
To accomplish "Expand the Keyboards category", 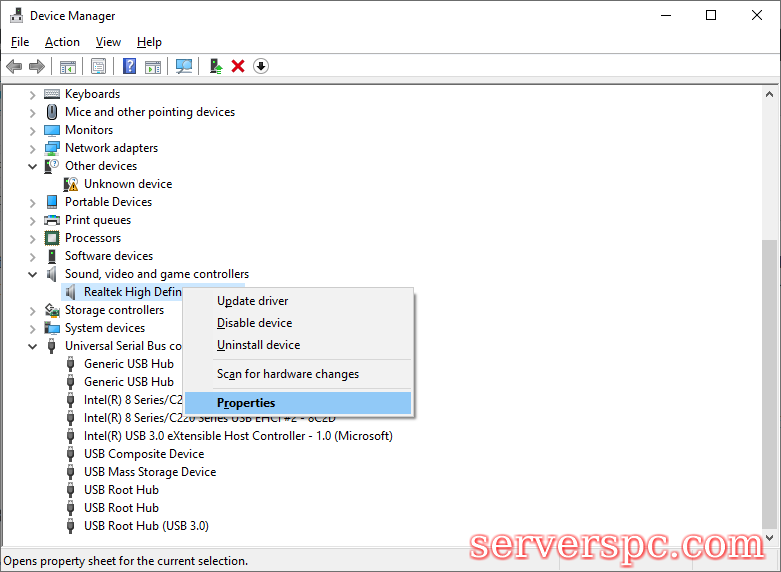I will coord(32,94).
